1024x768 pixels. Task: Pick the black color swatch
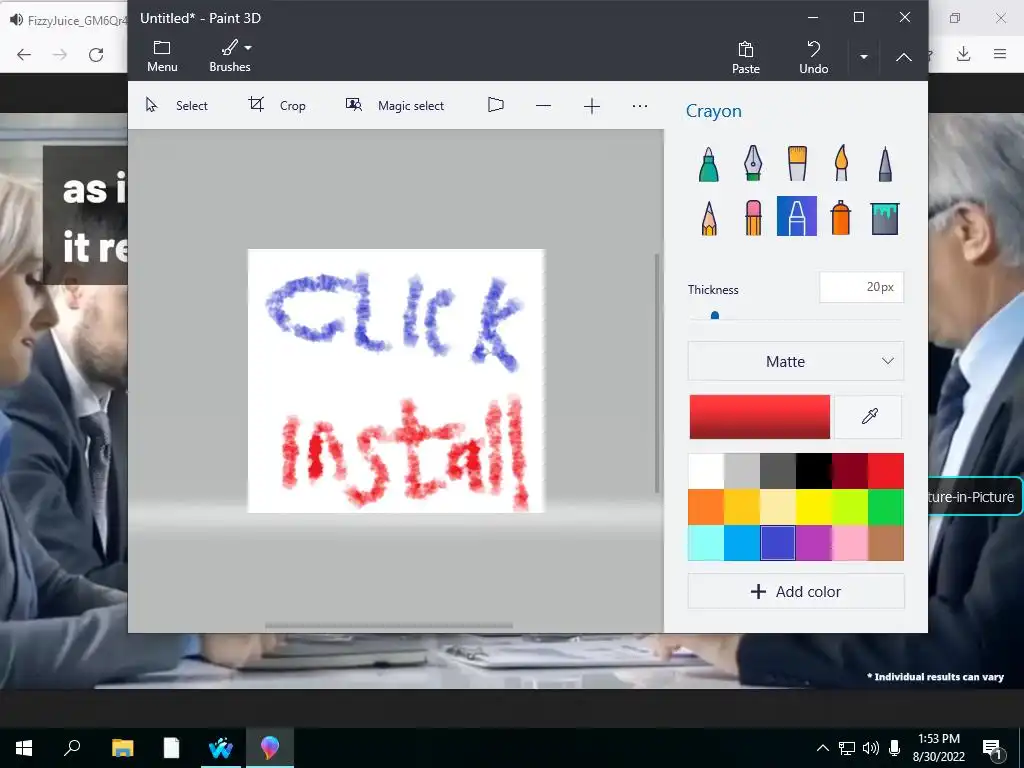(x=814, y=471)
